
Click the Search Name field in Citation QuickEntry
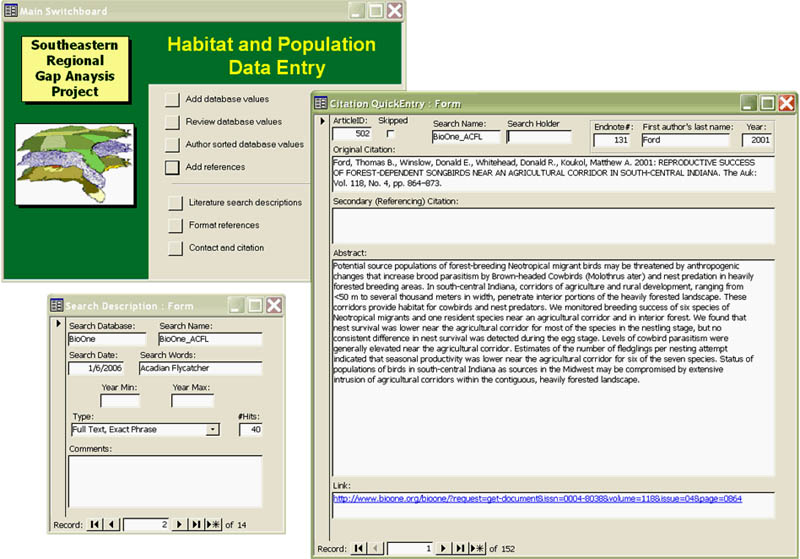click(x=466, y=137)
